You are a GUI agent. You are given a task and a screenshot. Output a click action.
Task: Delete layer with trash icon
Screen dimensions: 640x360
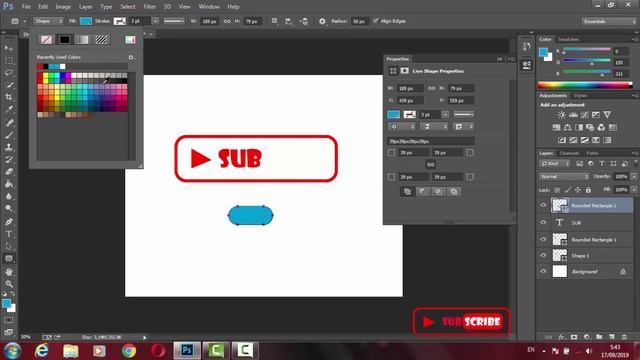point(624,337)
